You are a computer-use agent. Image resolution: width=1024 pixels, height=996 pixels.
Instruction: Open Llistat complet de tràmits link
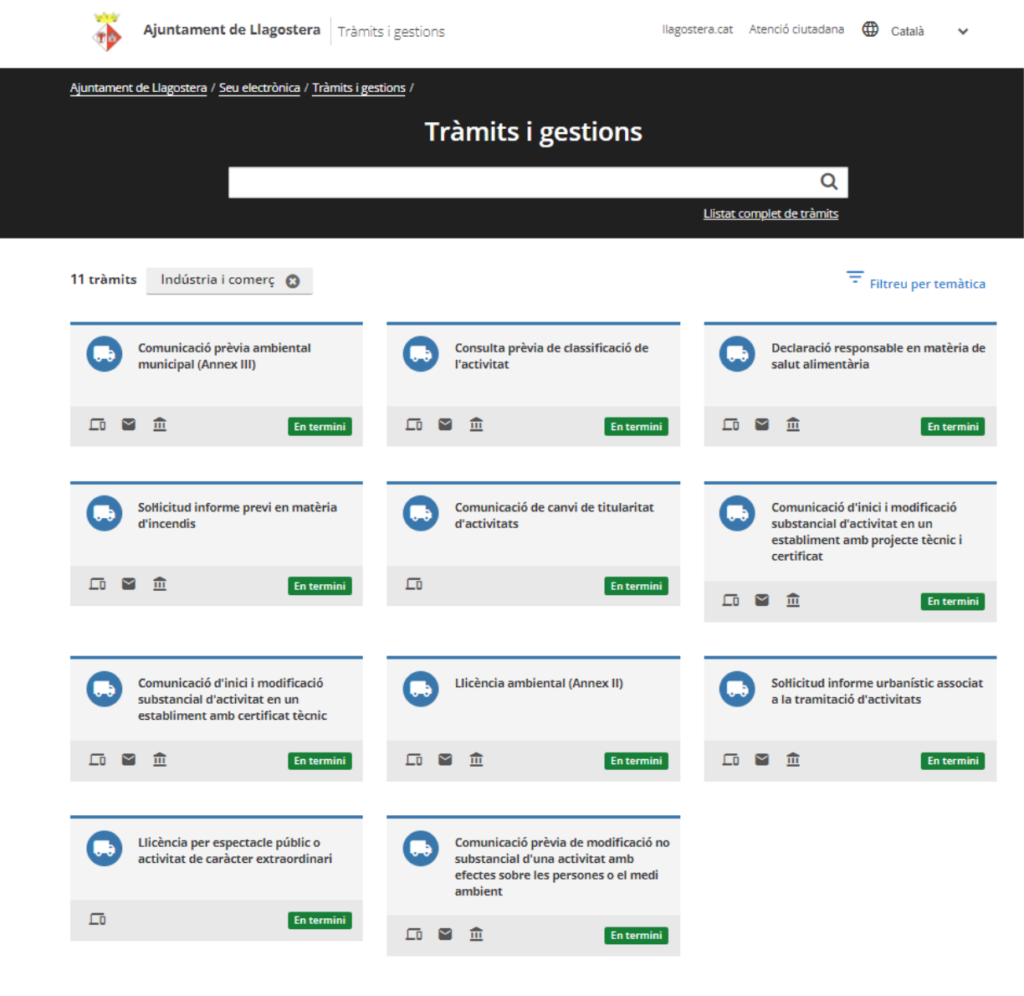pyautogui.click(x=770, y=214)
